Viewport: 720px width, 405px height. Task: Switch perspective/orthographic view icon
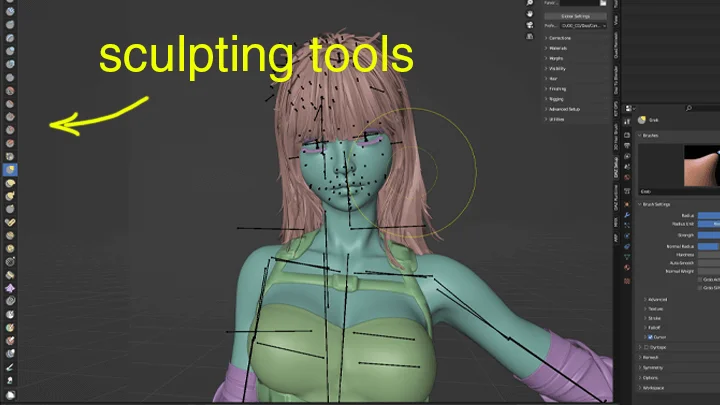(530, 36)
